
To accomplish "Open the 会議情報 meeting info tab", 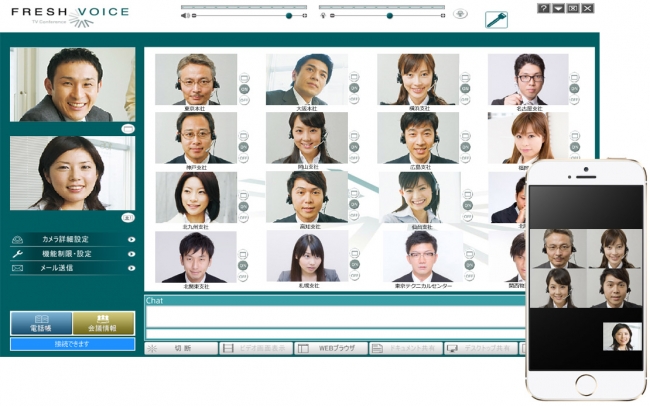I will pyautogui.click(x=103, y=323).
